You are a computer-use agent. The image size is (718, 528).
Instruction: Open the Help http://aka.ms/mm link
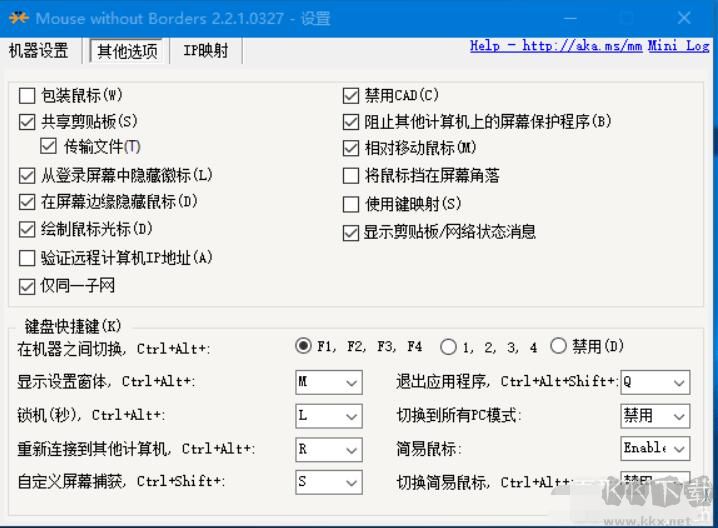(x=556, y=46)
